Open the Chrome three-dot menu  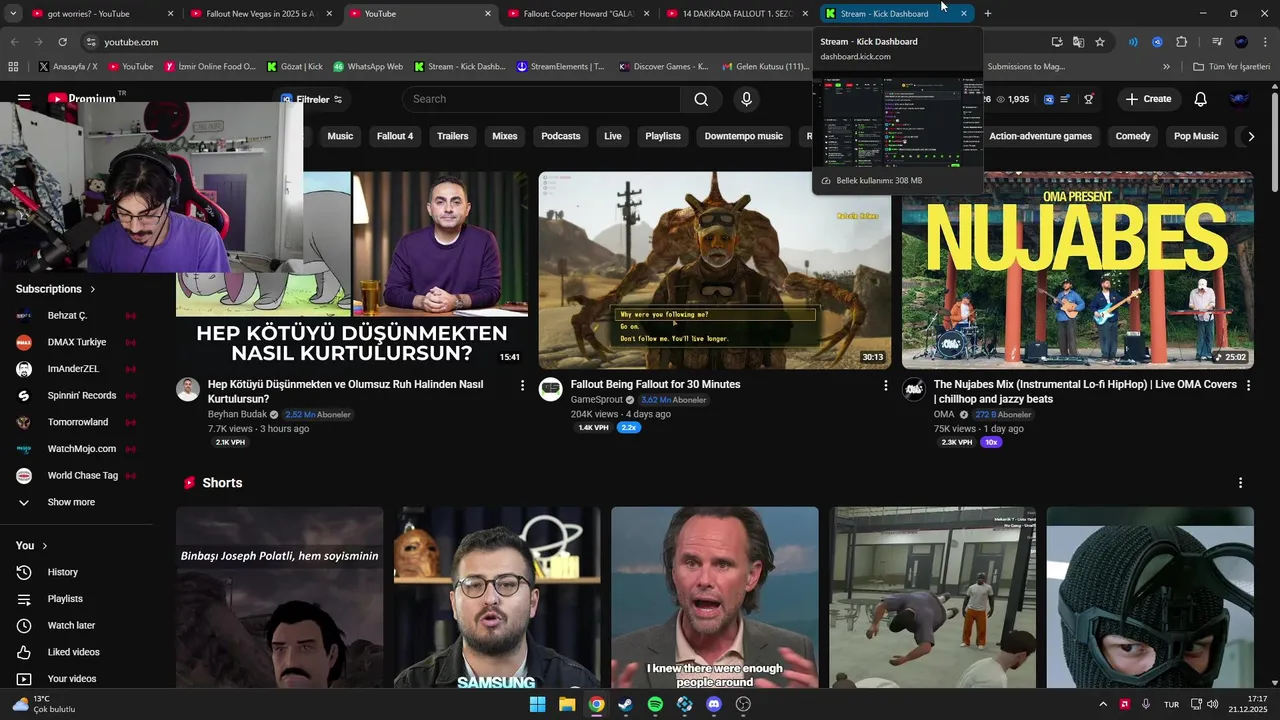1266,42
